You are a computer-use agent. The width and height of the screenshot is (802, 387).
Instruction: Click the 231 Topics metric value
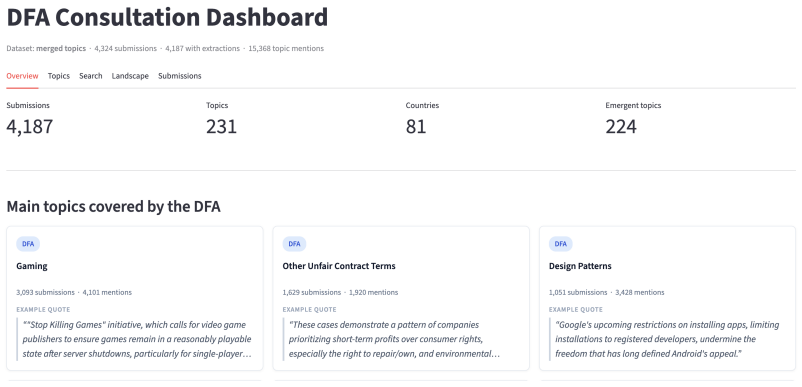pyautogui.click(x=221, y=126)
